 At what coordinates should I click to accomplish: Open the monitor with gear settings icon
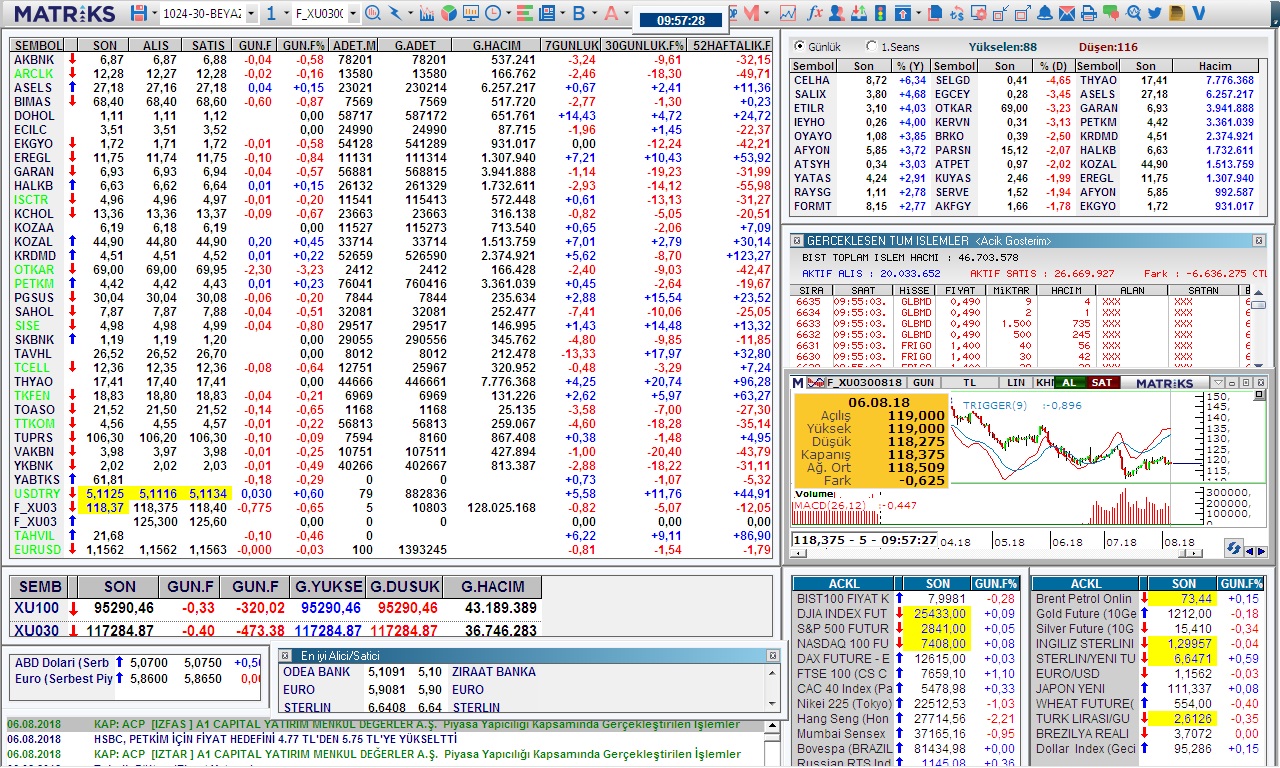978,13
